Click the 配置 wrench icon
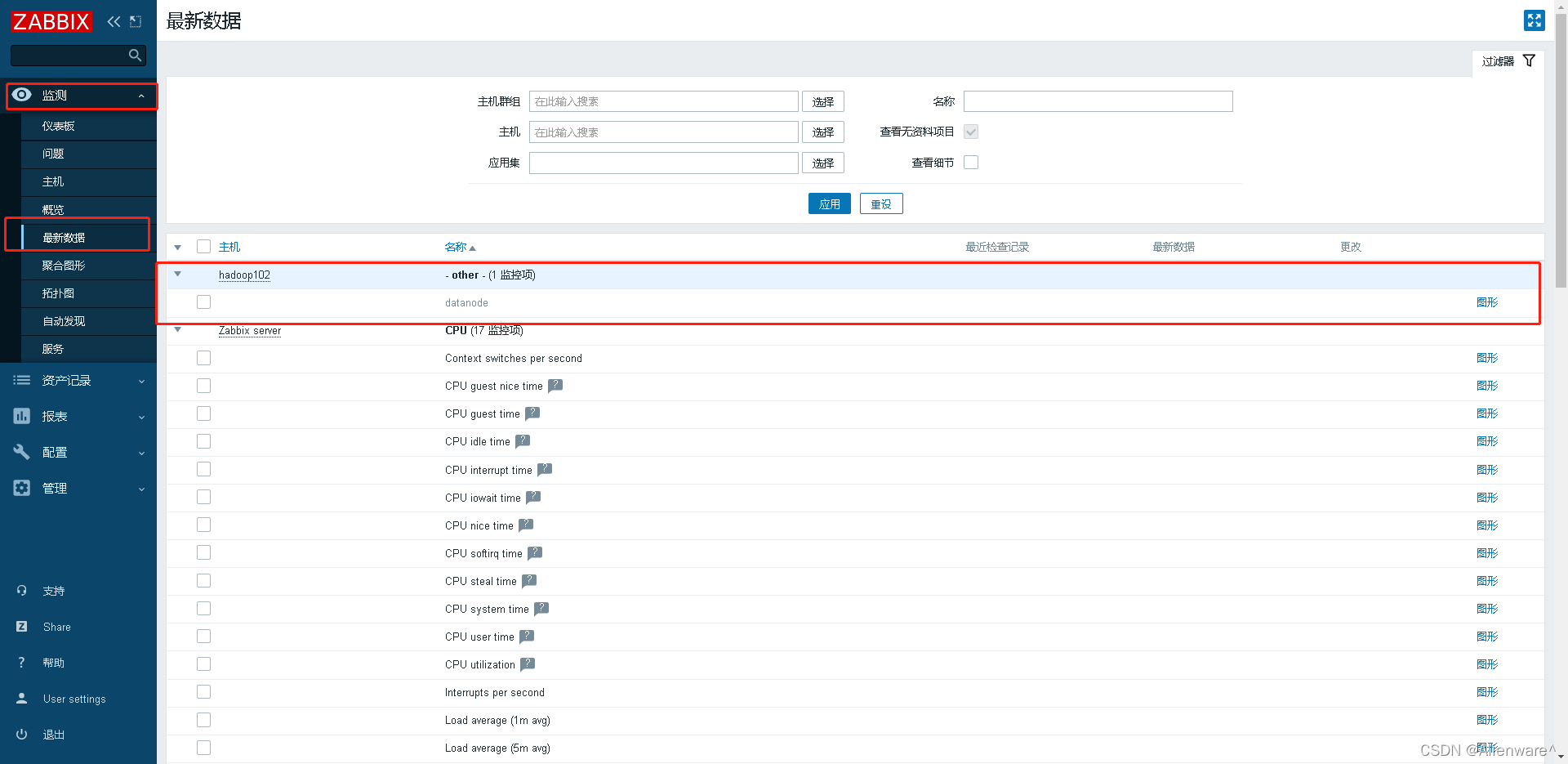The width and height of the screenshot is (1568, 764). tap(22, 452)
